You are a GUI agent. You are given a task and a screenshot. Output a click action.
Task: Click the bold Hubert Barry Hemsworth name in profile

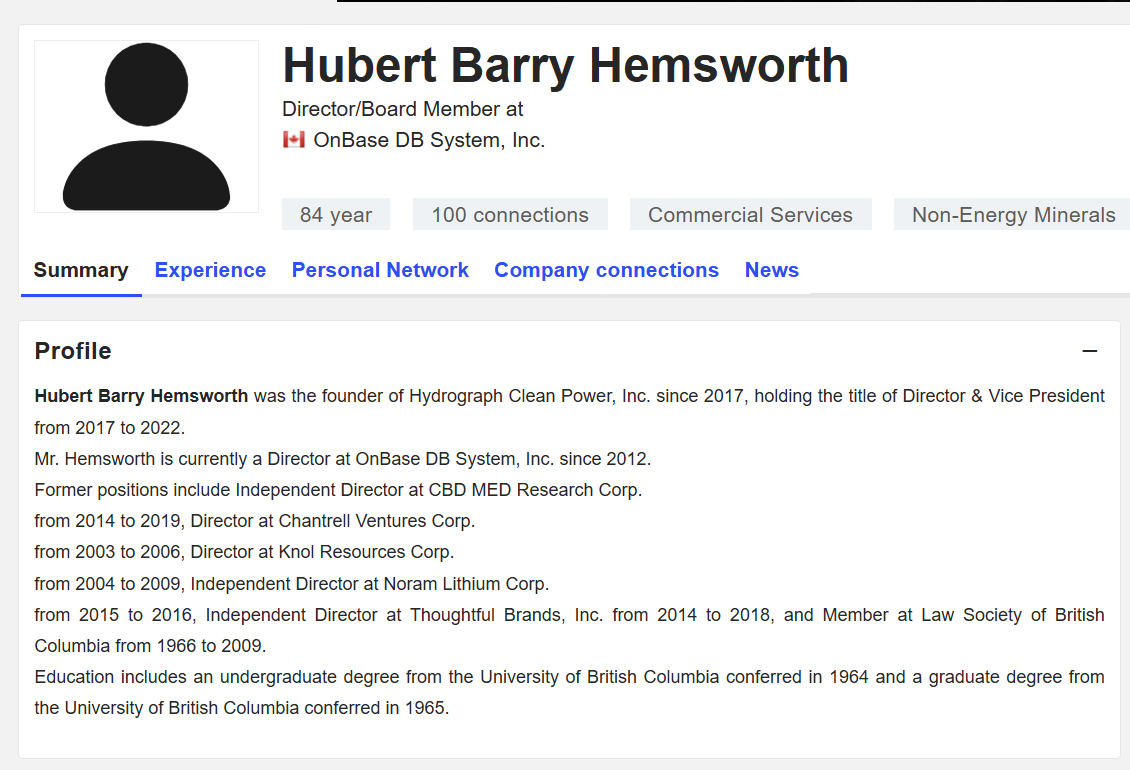[141, 396]
